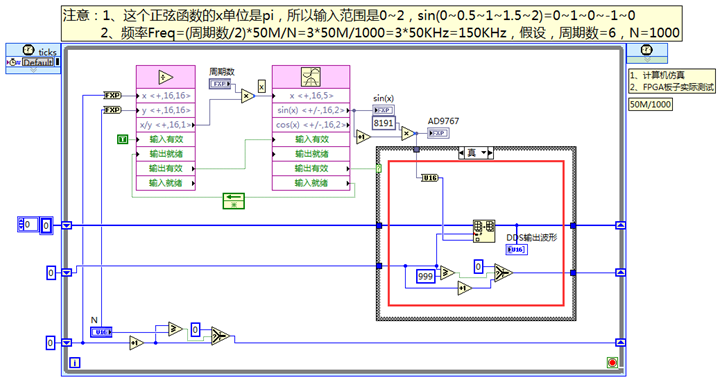Click the select node beside 999 comparison
Screen dimensions: 722x382
pos(503,272)
